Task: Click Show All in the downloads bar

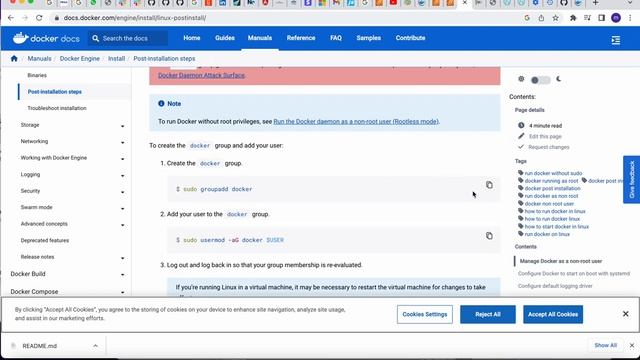Action: point(606,345)
